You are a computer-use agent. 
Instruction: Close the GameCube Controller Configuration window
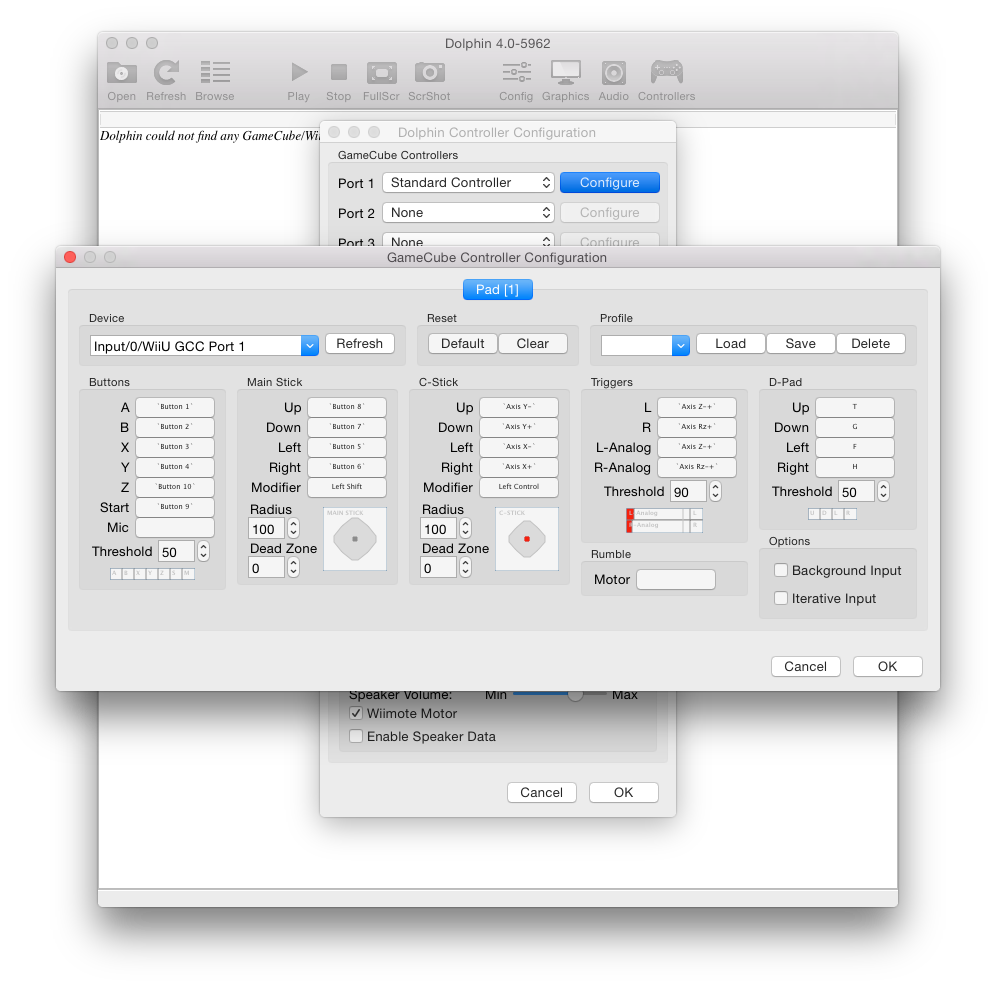[x=71, y=257]
